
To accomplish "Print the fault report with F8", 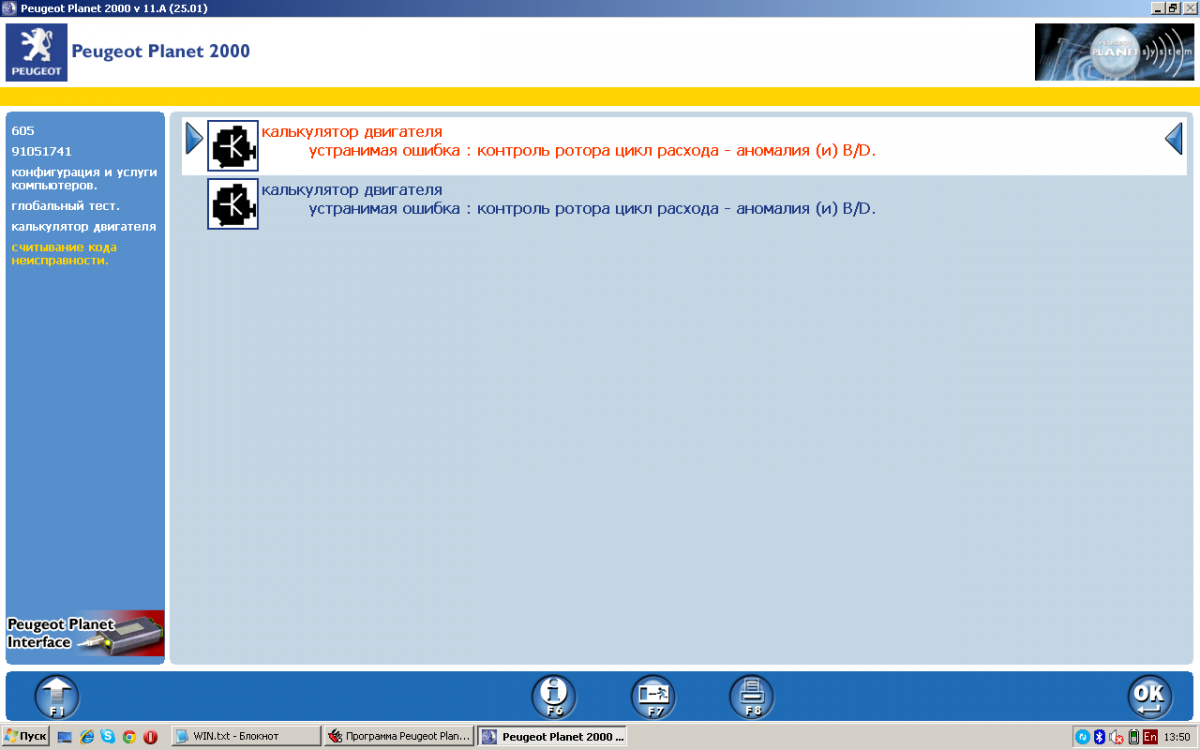I will pyautogui.click(x=751, y=696).
